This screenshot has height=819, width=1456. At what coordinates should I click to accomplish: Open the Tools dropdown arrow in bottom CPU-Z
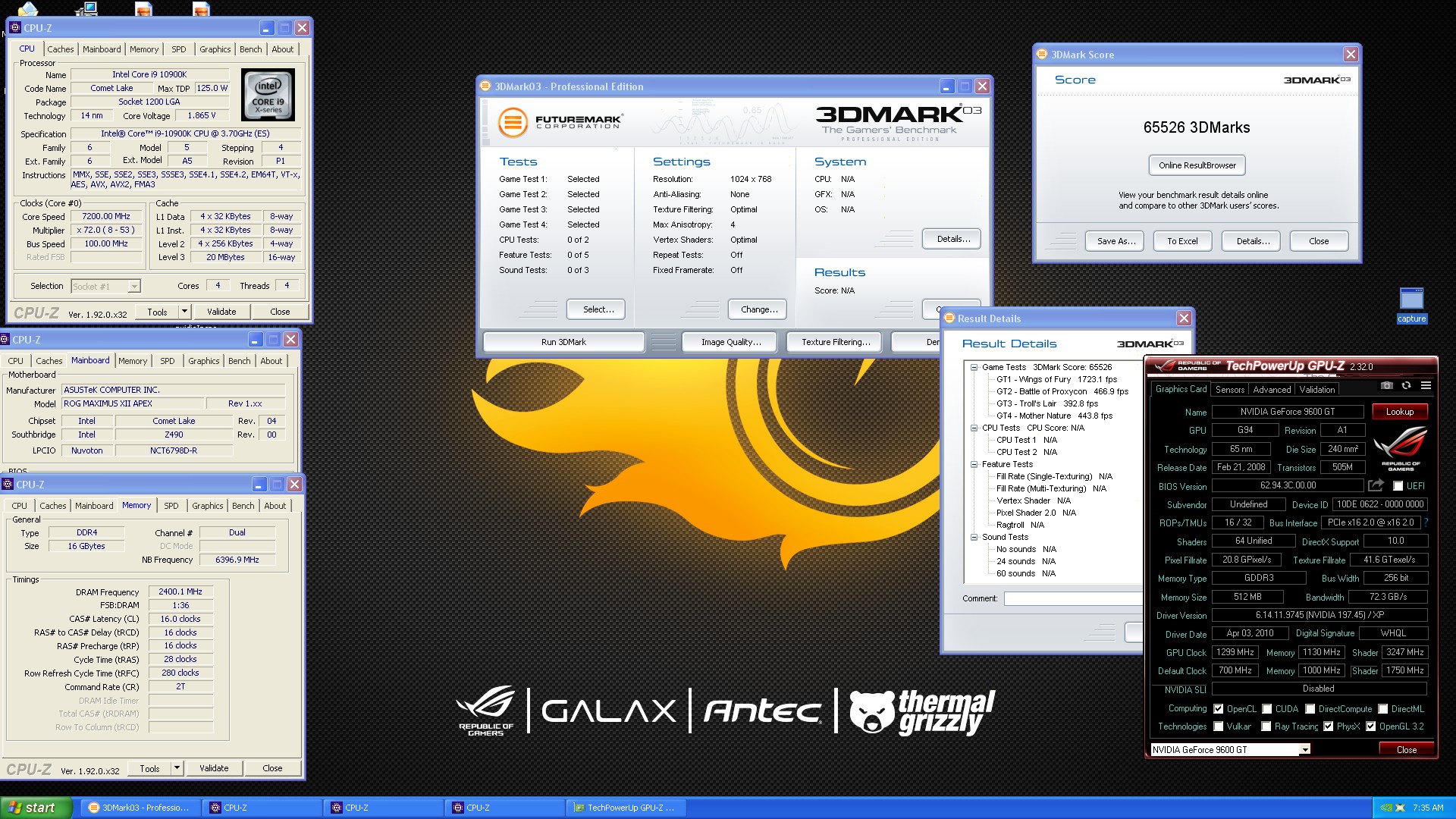coord(177,768)
